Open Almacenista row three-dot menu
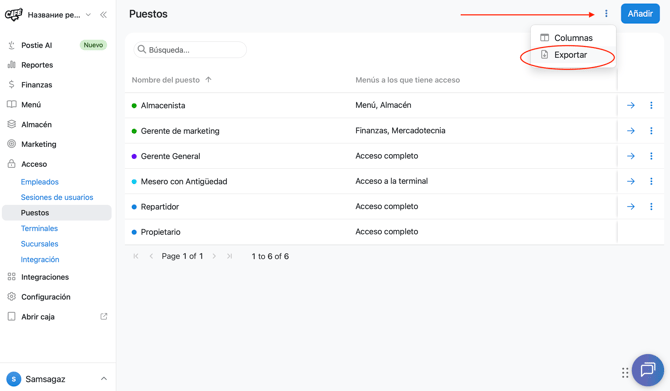Image resolution: width=670 pixels, height=391 pixels. tap(651, 105)
